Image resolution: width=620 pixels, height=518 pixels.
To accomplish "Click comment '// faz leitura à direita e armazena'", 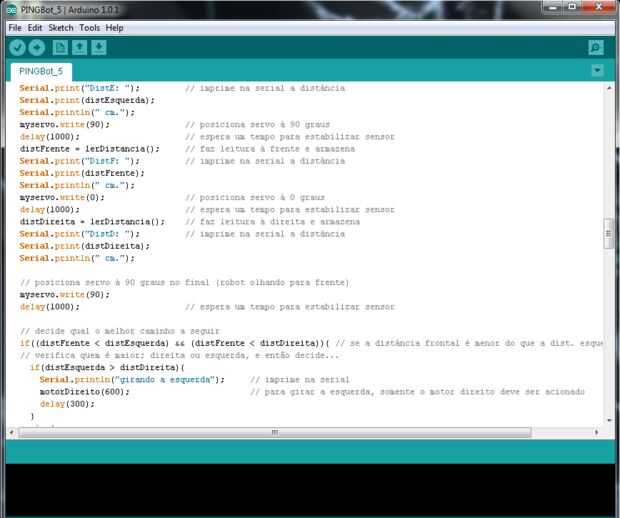I will pos(272,222).
